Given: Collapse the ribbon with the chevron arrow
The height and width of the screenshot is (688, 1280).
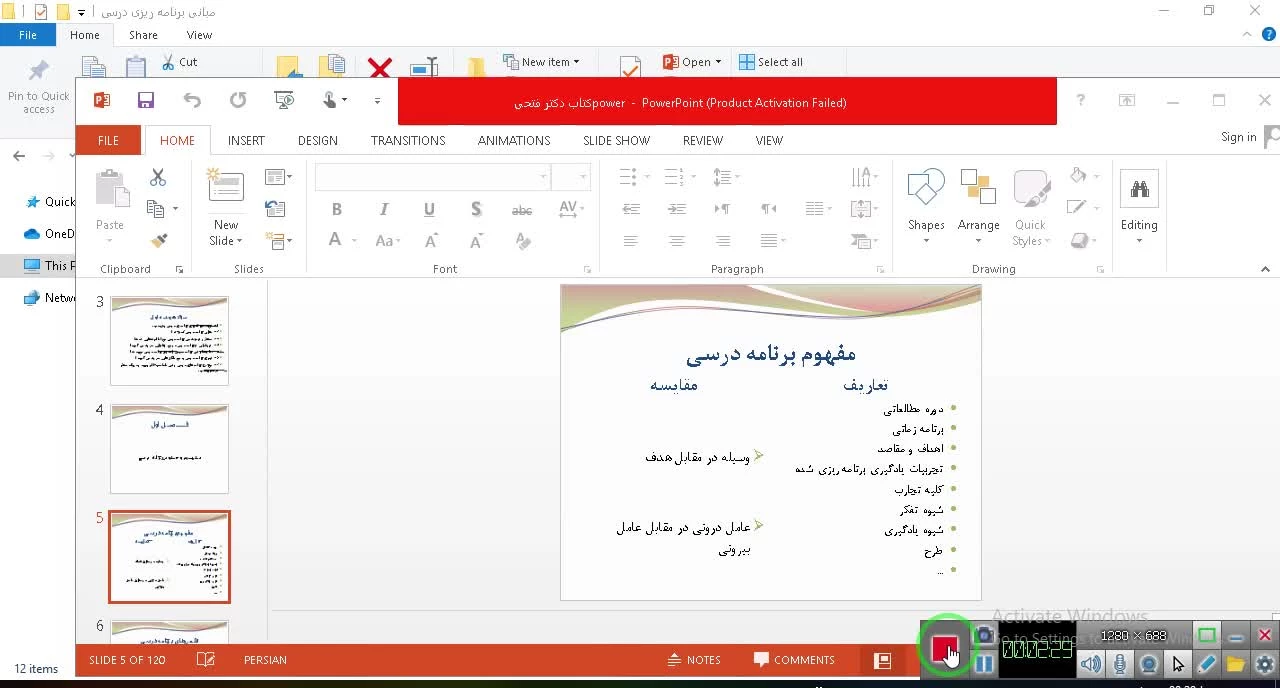Looking at the screenshot, I should pyautogui.click(x=1265, y=269).
